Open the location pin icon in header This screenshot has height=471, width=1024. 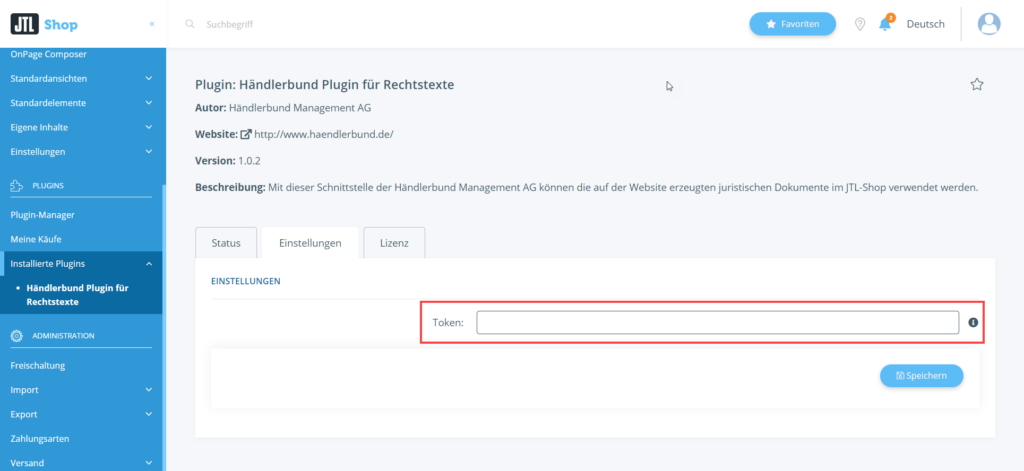(860, 24)
